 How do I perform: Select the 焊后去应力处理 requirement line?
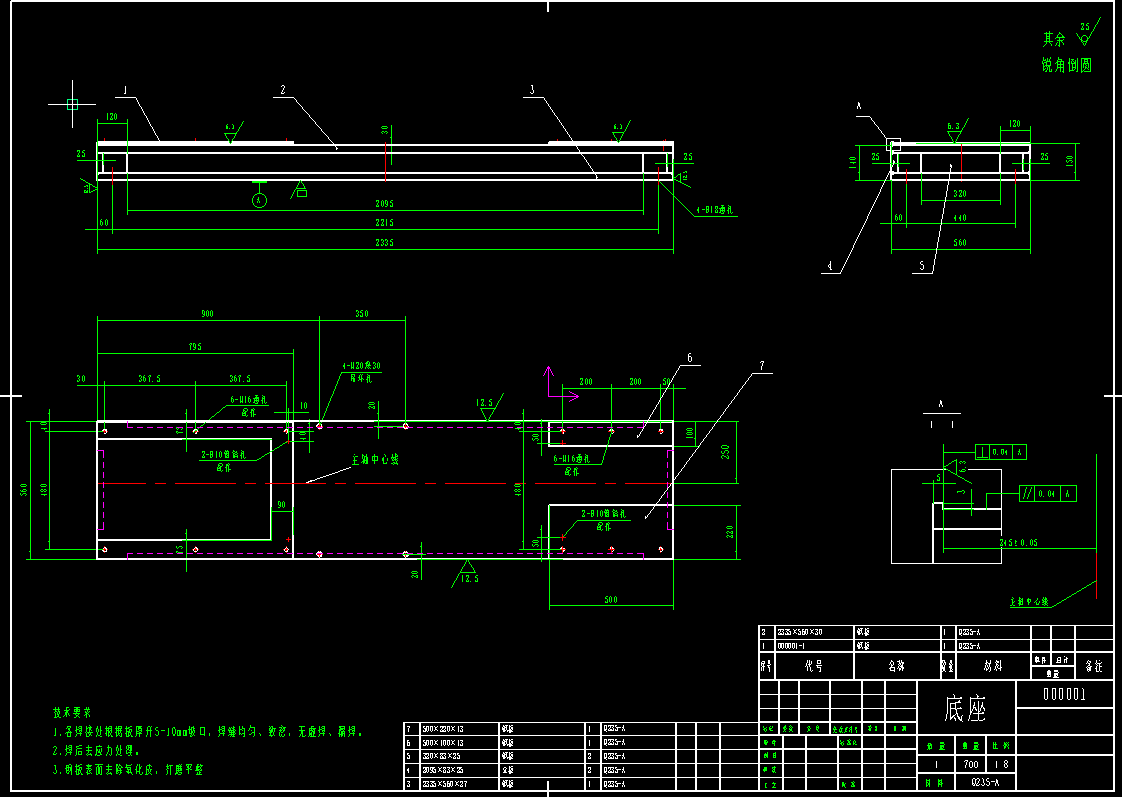coord(96,750)
